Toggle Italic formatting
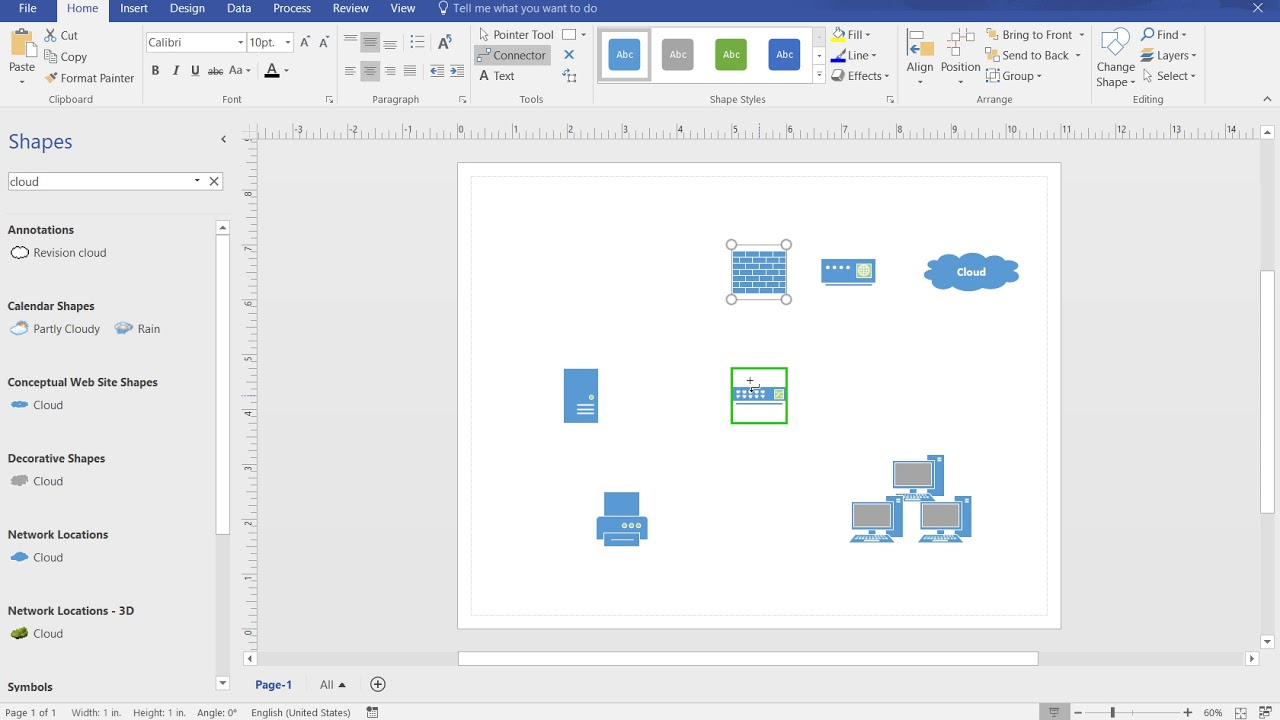Screen dimensions: 1280x720 tap(175, 71)
